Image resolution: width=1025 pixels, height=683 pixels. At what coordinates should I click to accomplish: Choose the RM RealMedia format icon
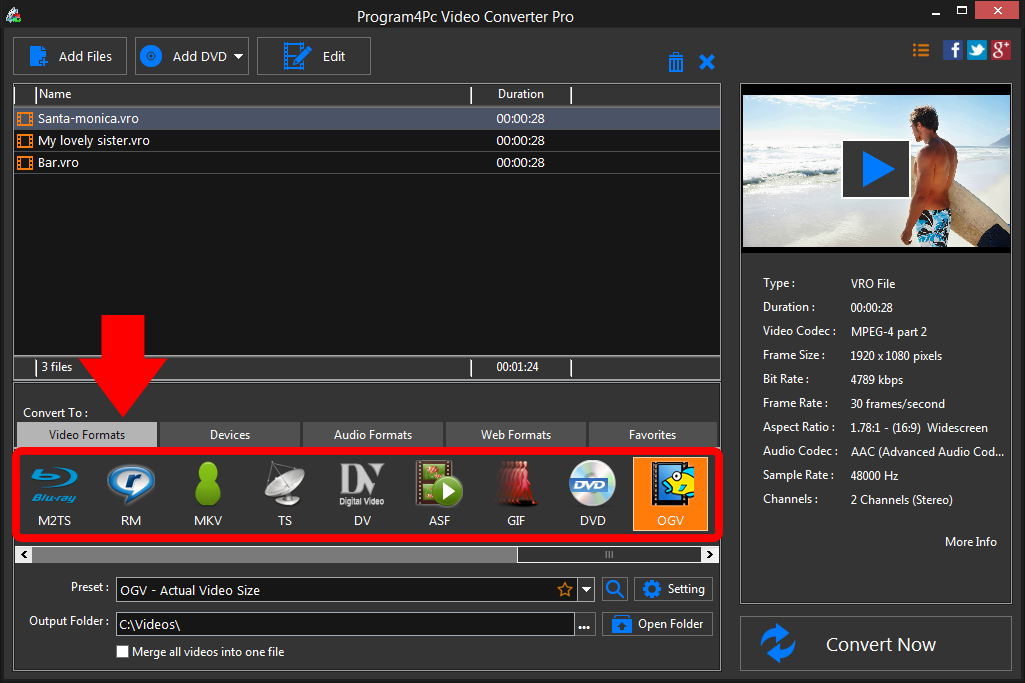click(x=131, y=493)
